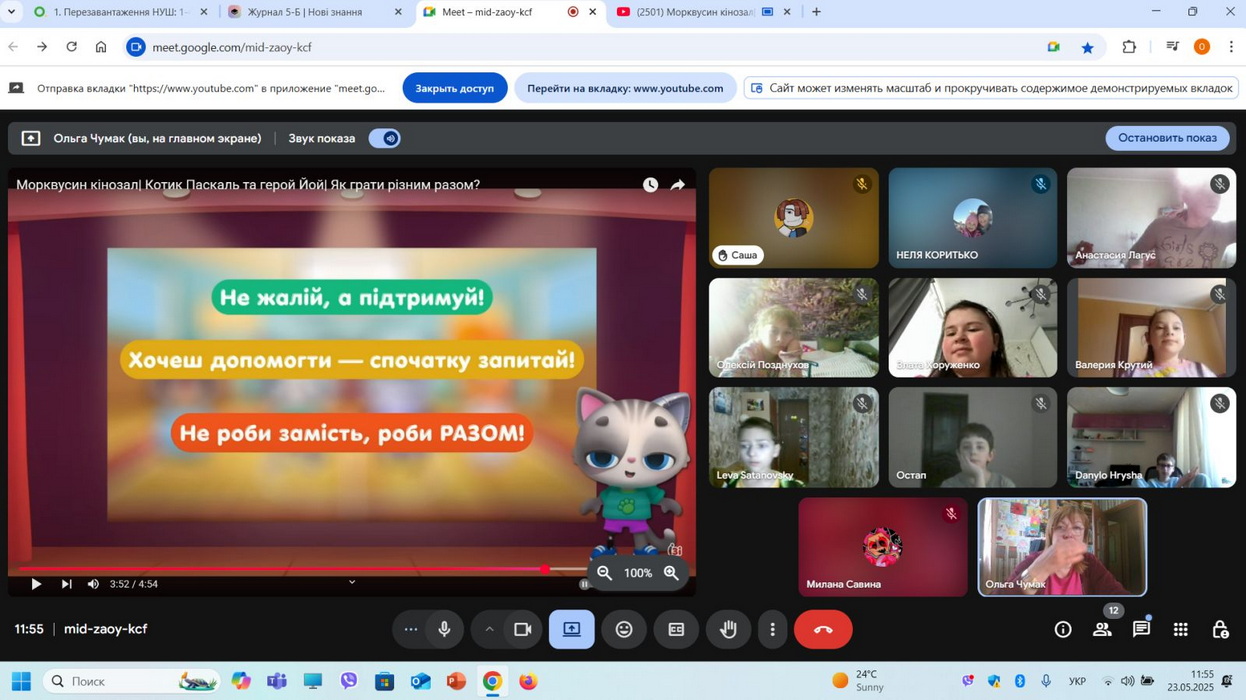Screen dimensions: 1246x700
Task: Click the 100% zoom level indicator
Action: tap(638, 573)
